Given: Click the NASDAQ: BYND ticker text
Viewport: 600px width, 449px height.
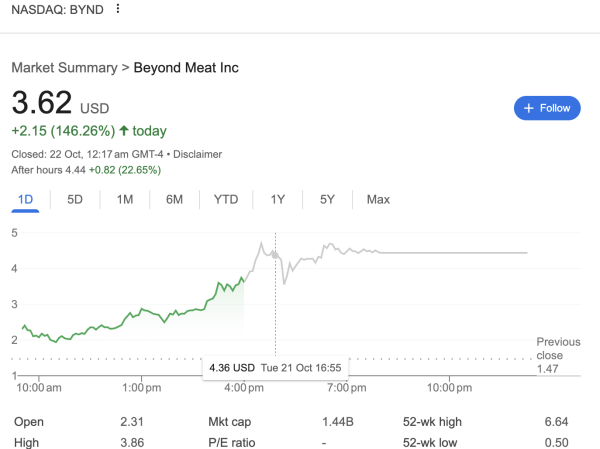Looking at the screenshot, I should [x=57, y=9].
